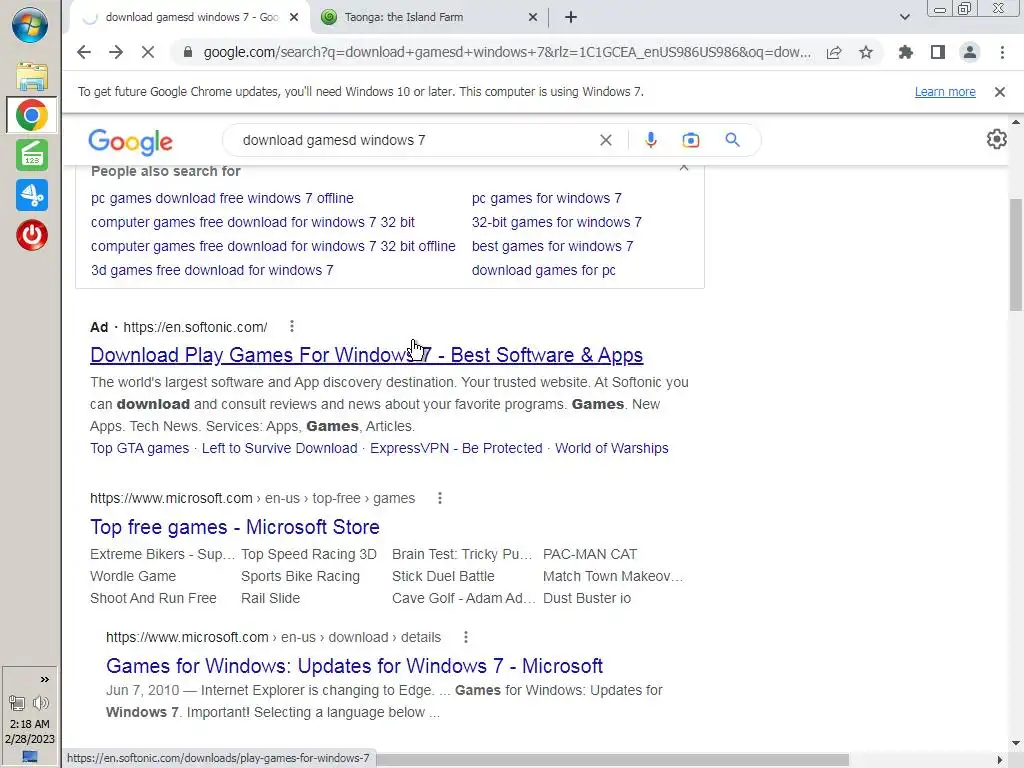Click the Show desktop icon below the clock

[30, 756]
